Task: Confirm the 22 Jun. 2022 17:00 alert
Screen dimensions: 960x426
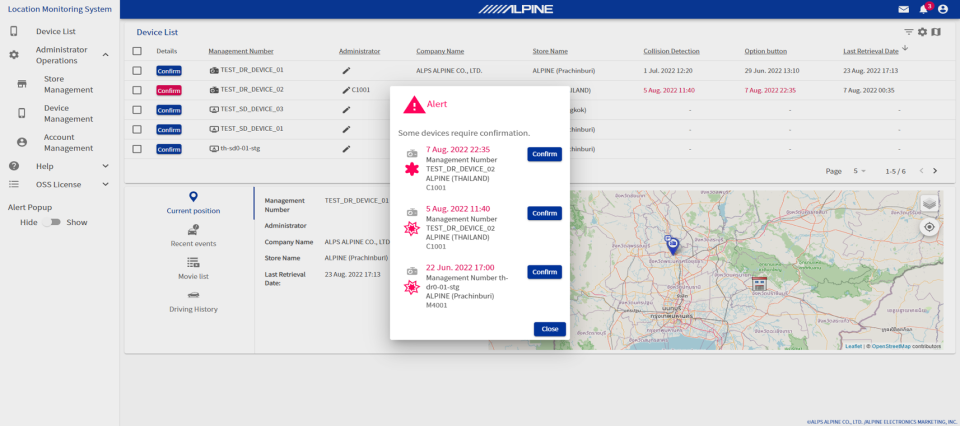Action: point(544,272)
